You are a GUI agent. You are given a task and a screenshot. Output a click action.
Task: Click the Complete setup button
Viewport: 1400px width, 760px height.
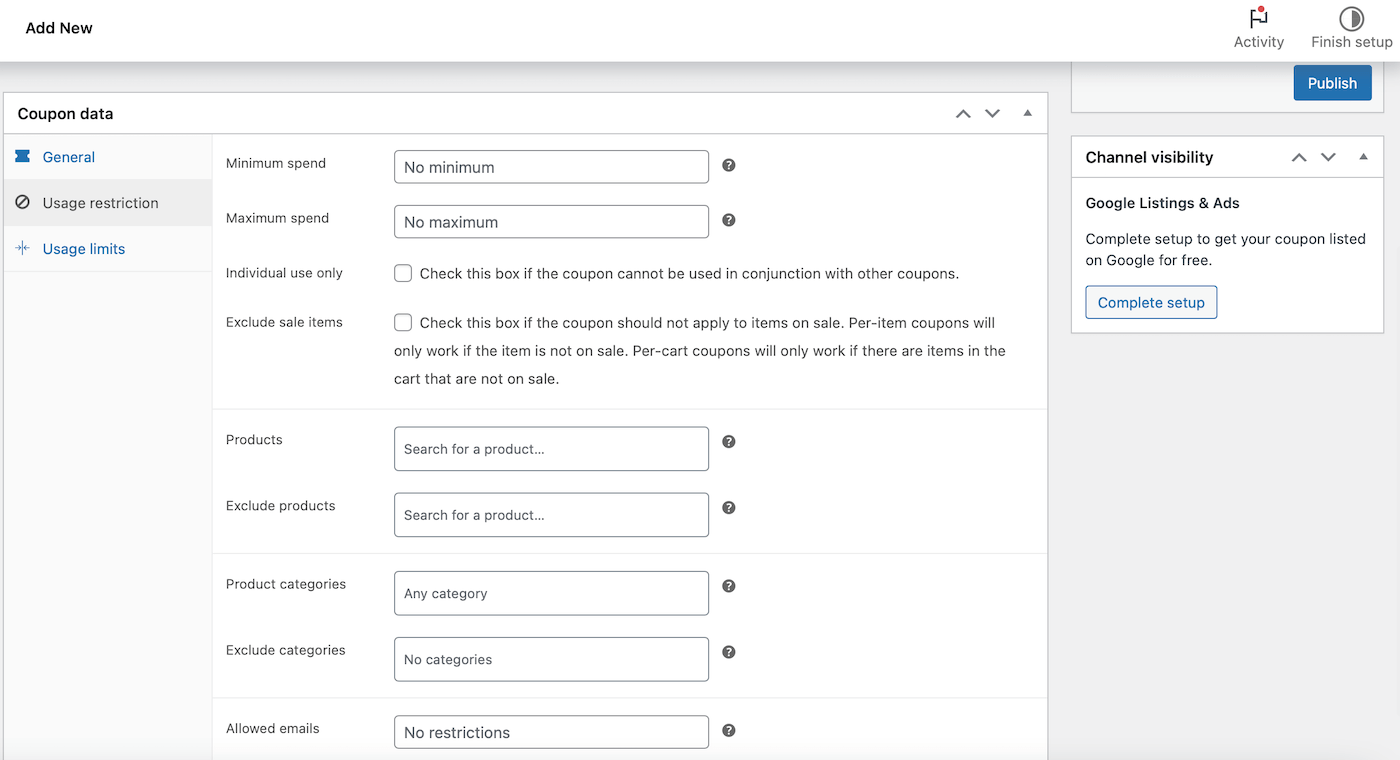tap(1151, 302)
